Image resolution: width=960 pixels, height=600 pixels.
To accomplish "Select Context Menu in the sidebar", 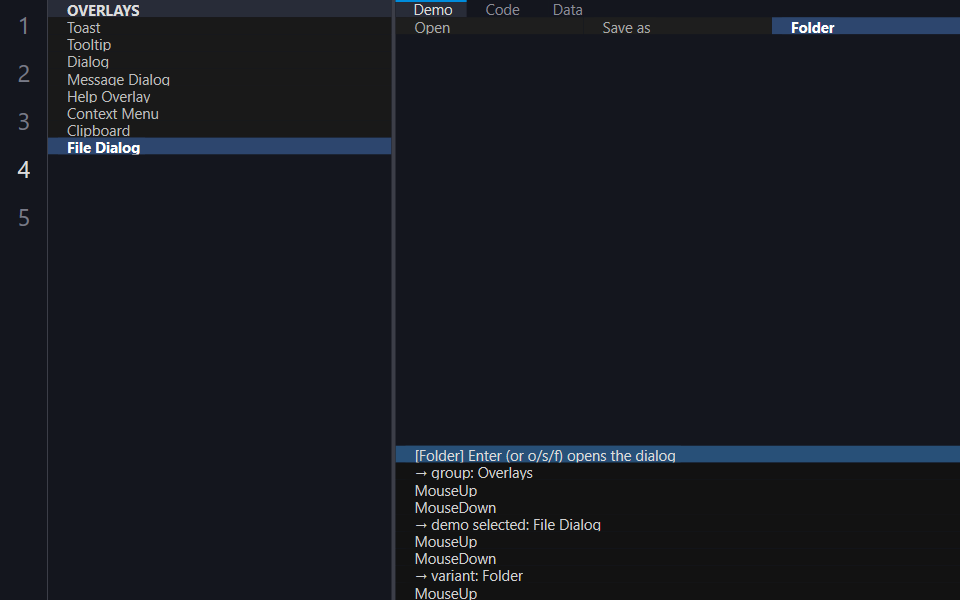I will coord(219,113).
